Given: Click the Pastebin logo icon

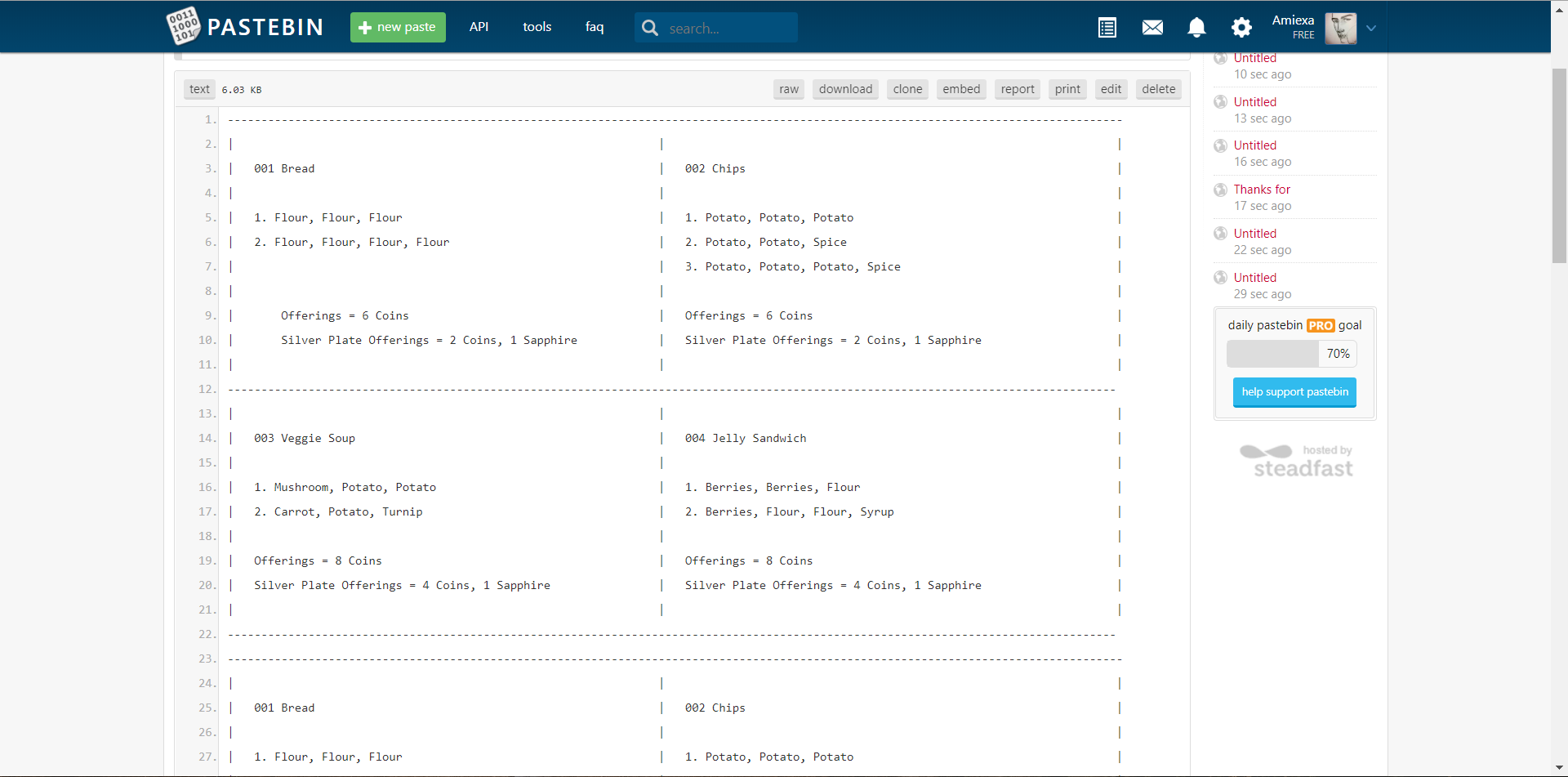Looking at the screenshot, I should coord(183,26).
